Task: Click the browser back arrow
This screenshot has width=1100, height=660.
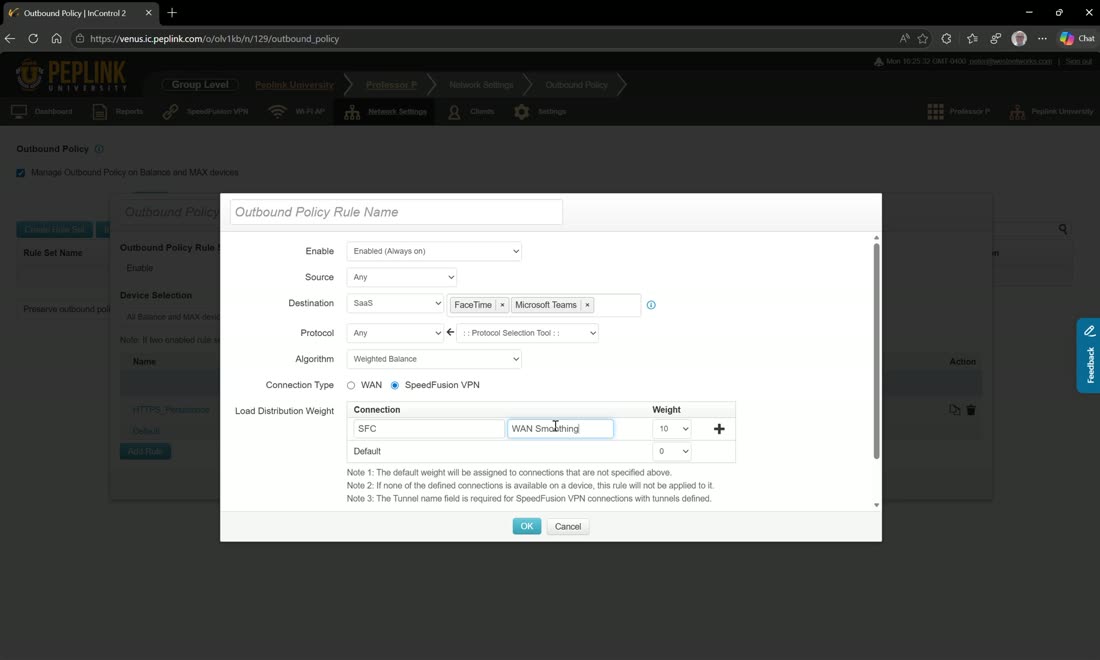Action: coord(10,39)
